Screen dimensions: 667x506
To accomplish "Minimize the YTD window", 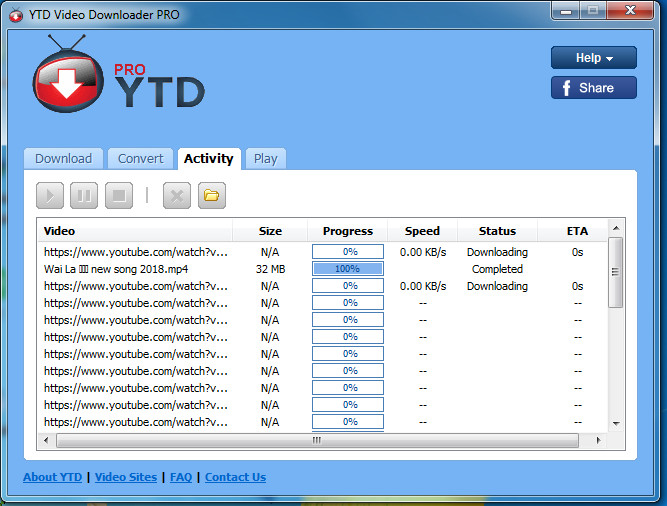I will click(565, 11).
